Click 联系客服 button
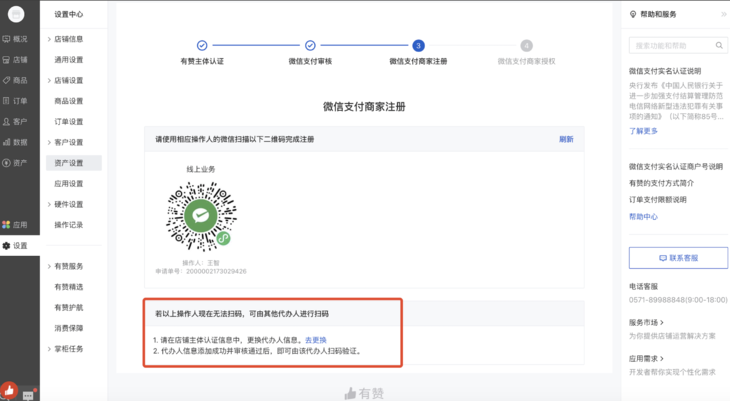Image resolution: width=730 pixels, height=401 pixels. click(678, 258)
